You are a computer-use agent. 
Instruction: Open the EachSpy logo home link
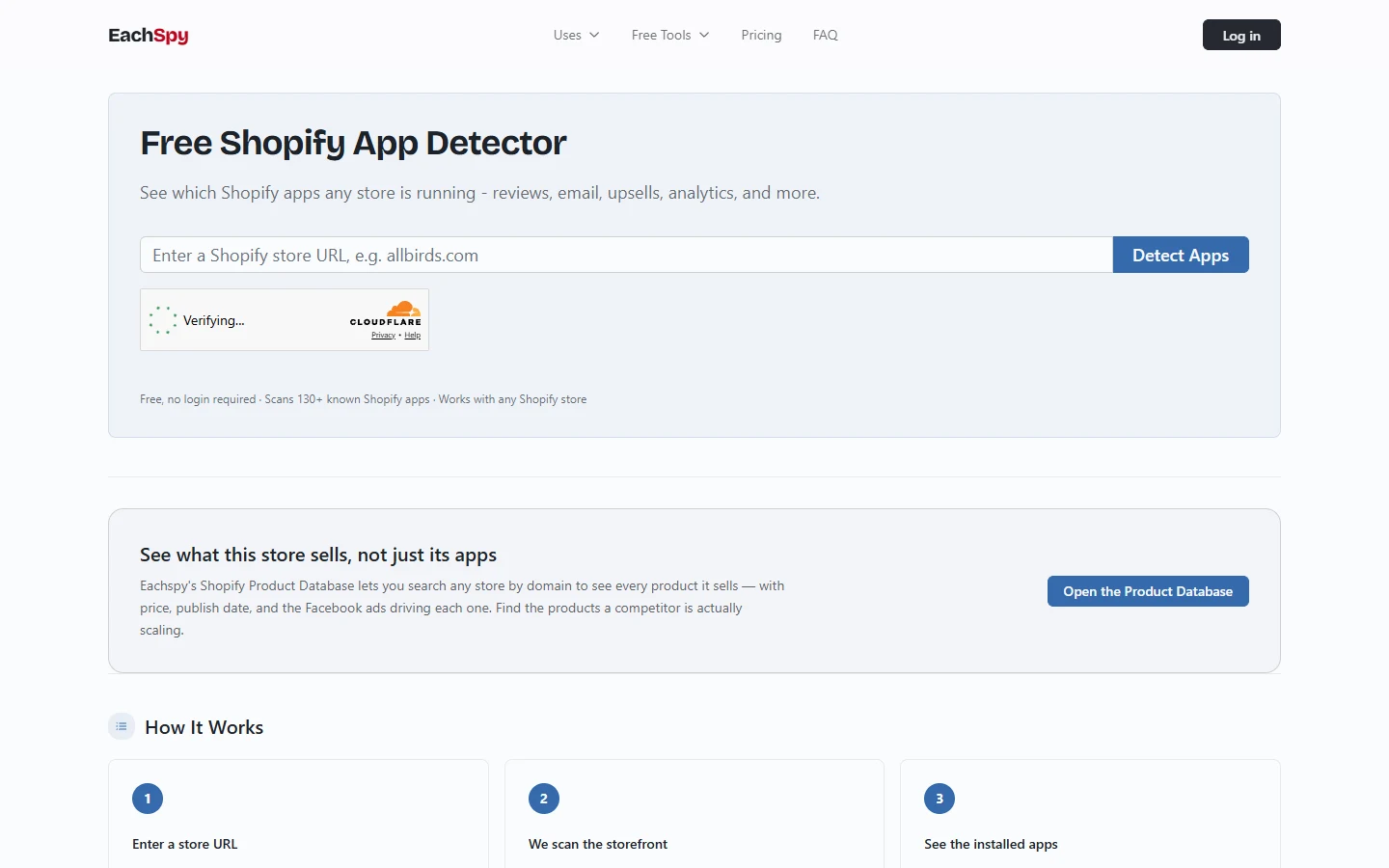(149, 36)
